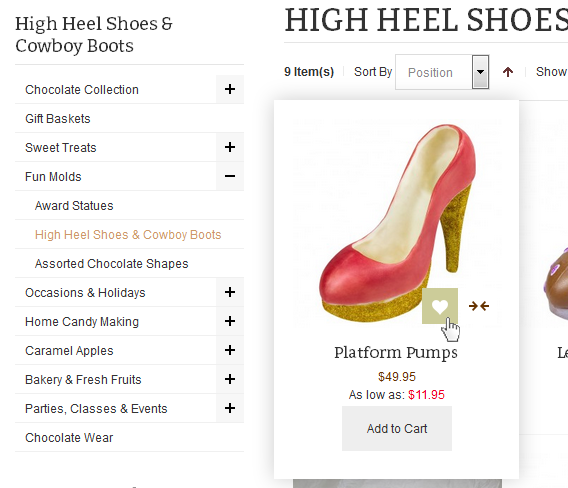The height and width of the screenshot is (488, 568).
Task: Expand Occasions & Holidays submenu
Action: (230, 292)
